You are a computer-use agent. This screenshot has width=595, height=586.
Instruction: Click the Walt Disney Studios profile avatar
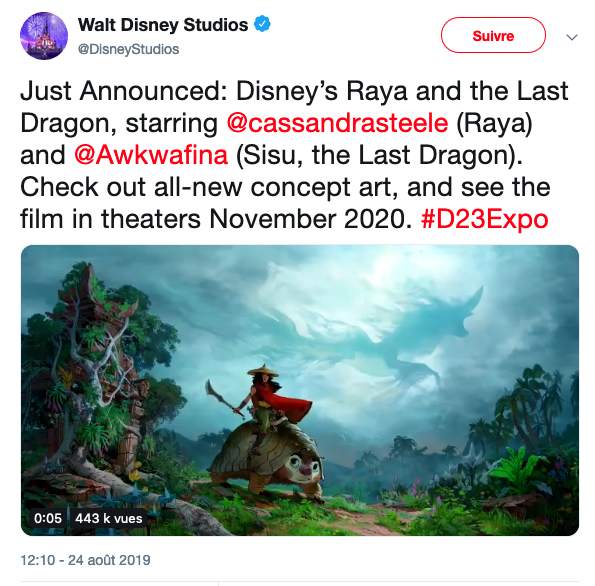pos(44,36)
